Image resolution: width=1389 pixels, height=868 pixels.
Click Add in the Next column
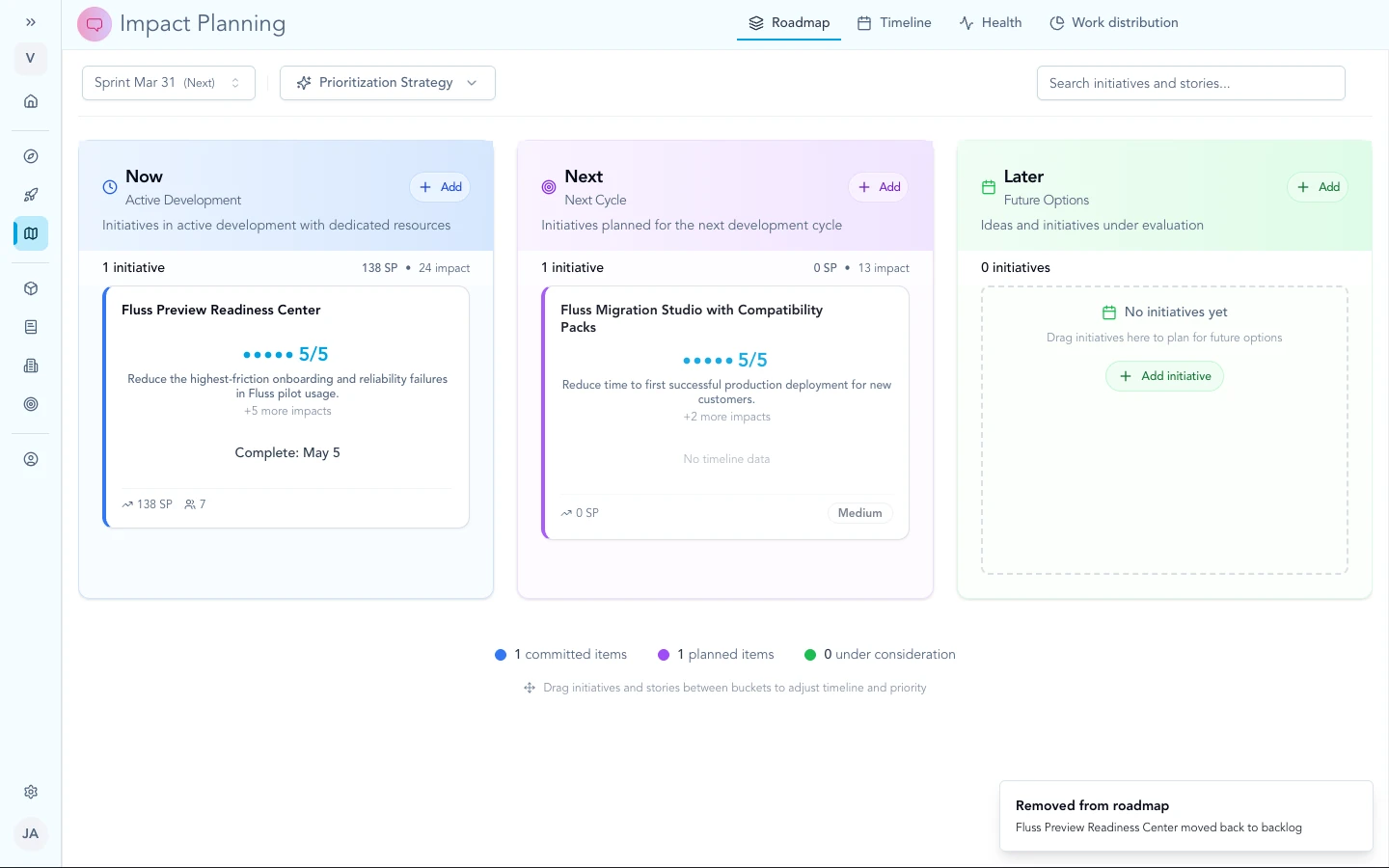[x=880, y=187]
